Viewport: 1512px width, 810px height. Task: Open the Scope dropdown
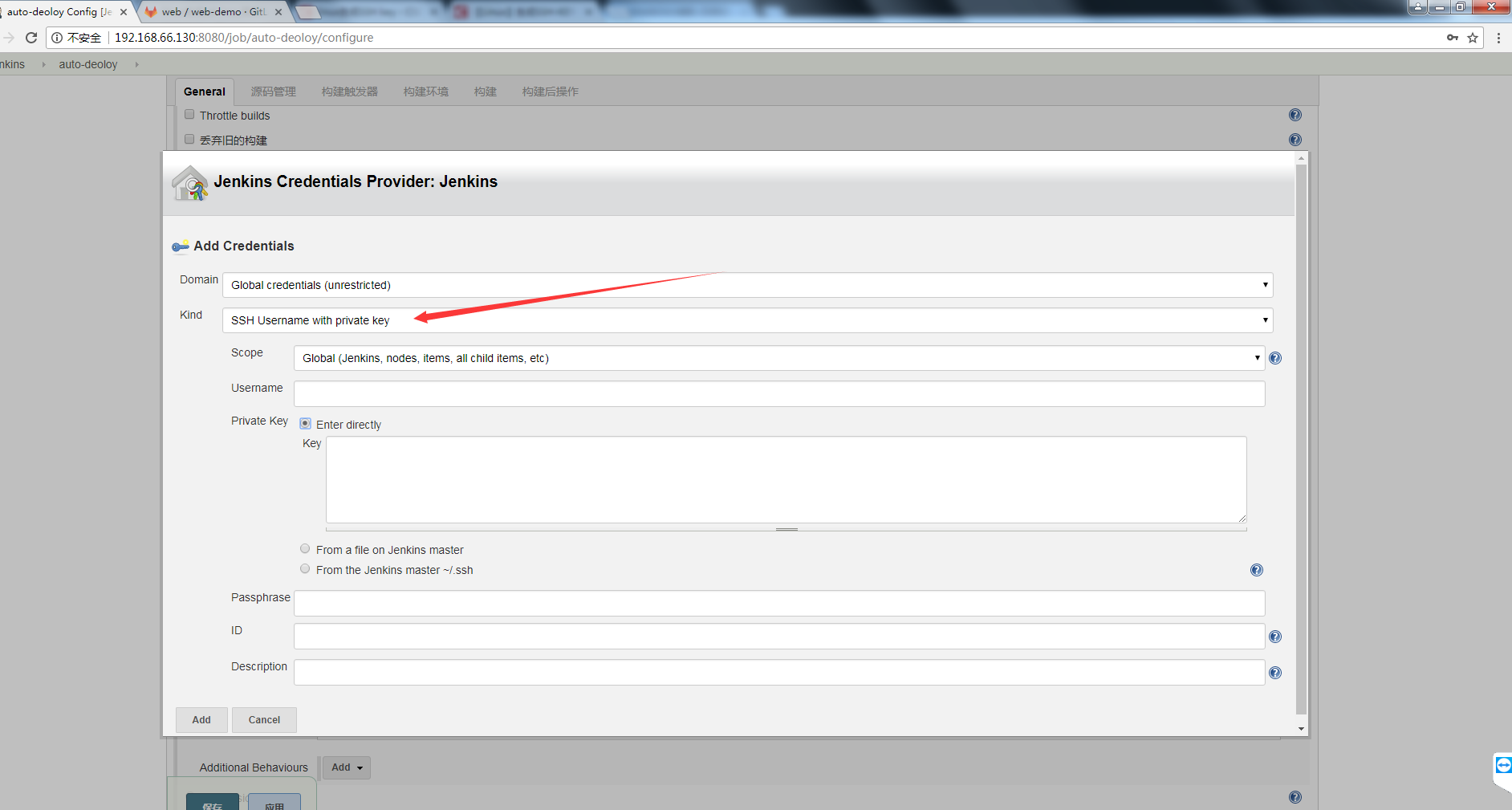pyautogui.click(x=779, y=358)
